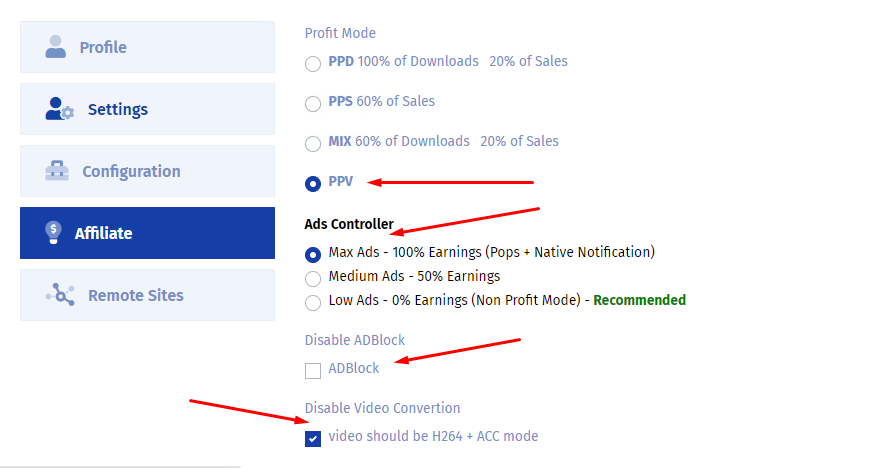Click the Remote Sites network icon
Viewport: 883px width, 468px height.
point(60,295)
